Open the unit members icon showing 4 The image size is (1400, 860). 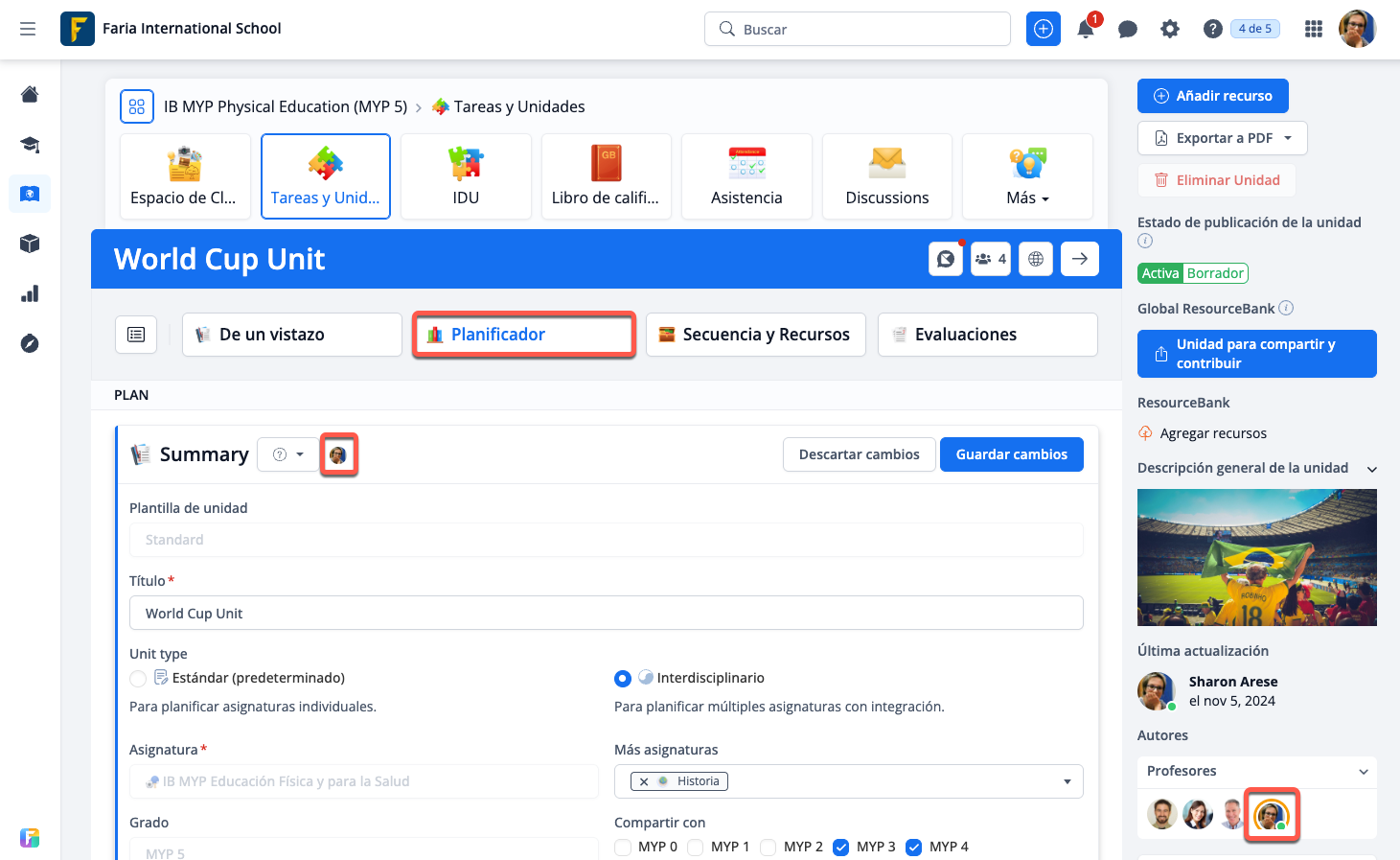991,259
